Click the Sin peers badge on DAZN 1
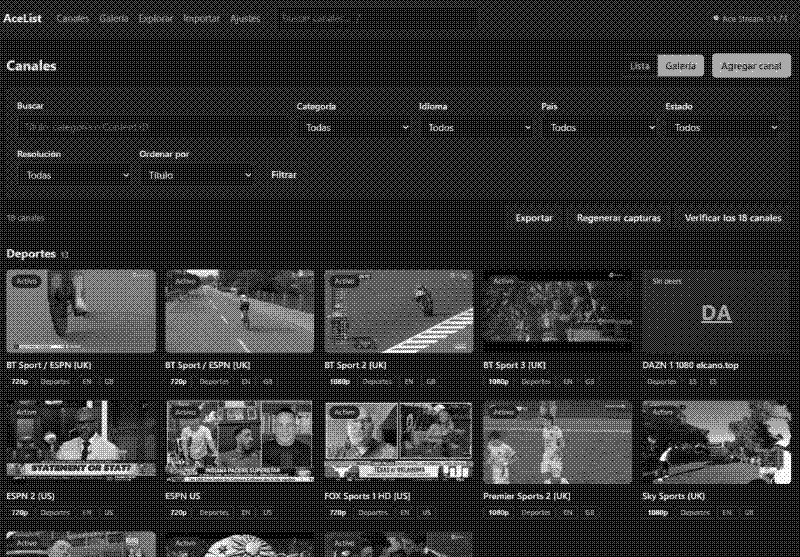The width and height of the screenshot is (800, 557). 667,281
